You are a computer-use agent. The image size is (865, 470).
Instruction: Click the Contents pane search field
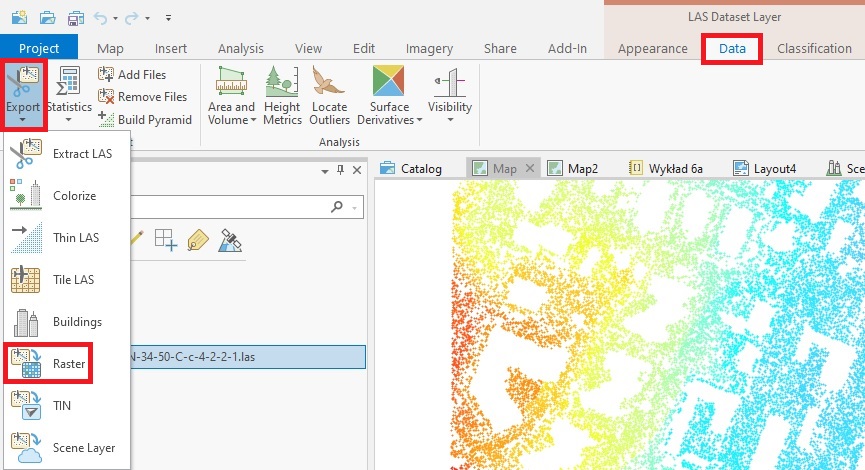240,206
